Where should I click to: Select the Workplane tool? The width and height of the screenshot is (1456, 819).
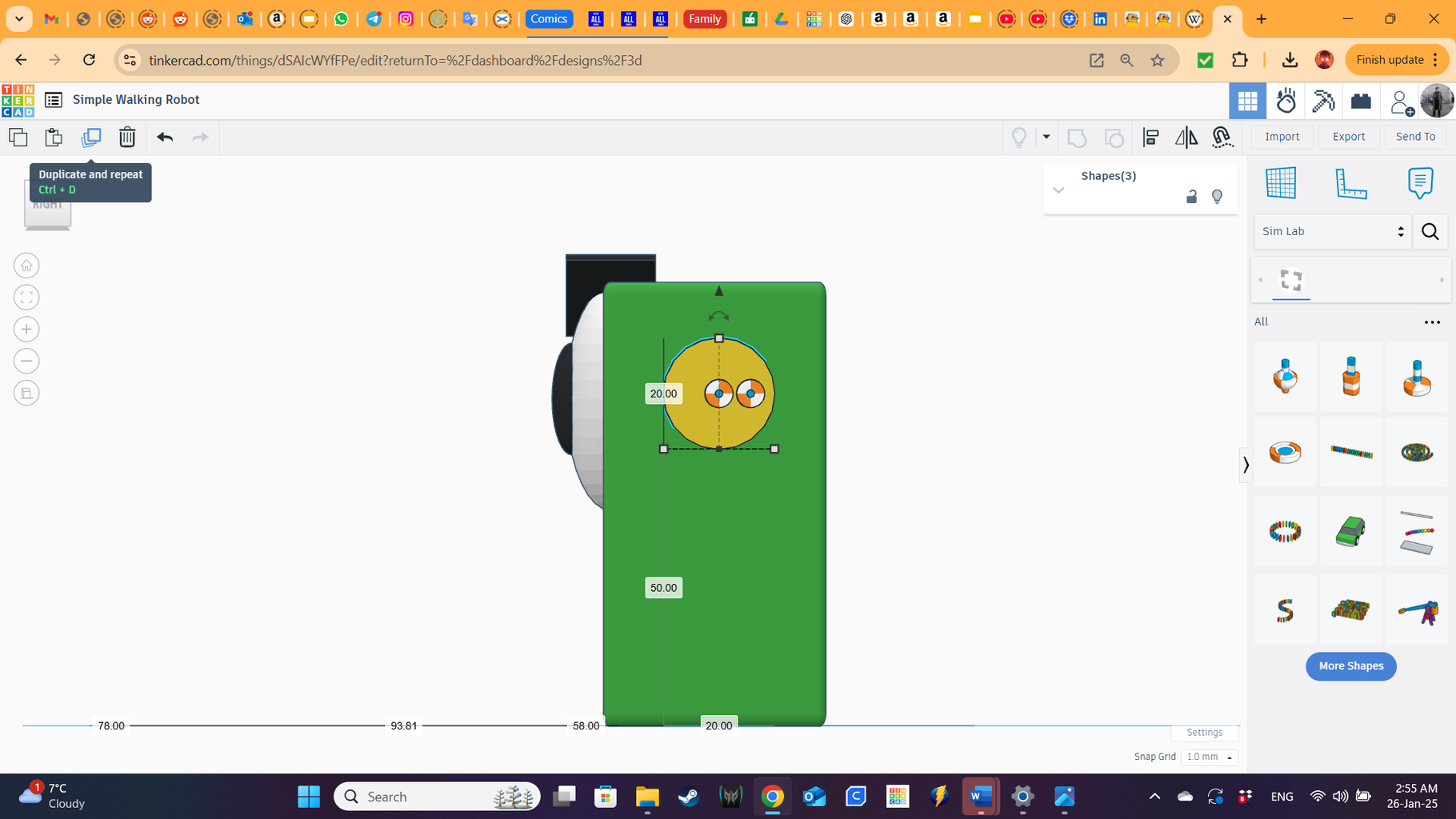coord(1281,183)
